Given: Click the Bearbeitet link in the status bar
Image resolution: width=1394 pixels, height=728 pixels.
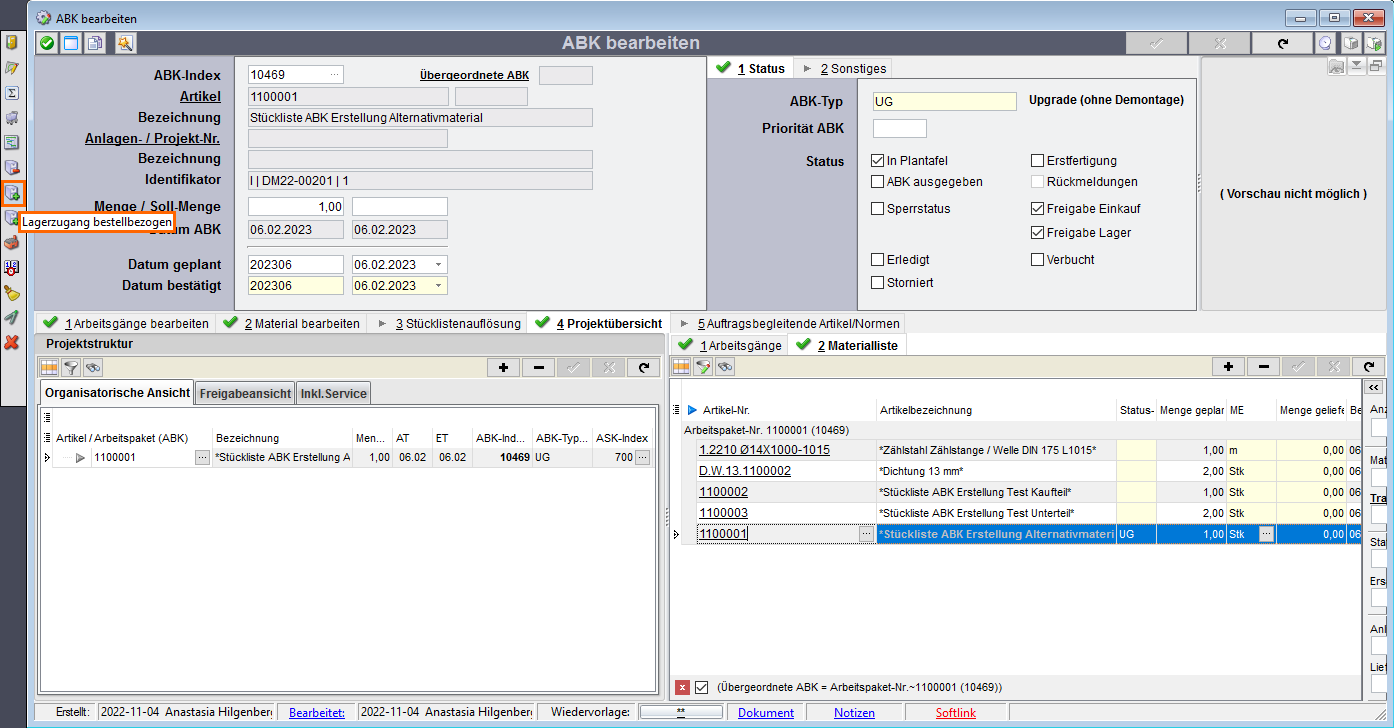Looking at the screenshot, I should click(x=317, y=713).
